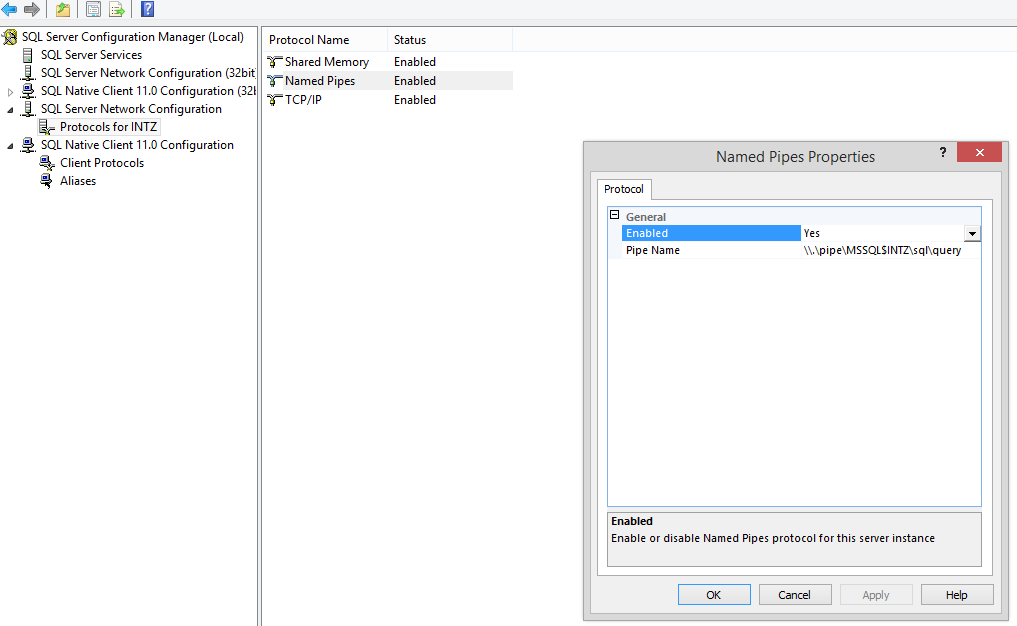Click the Client Protocols icon
The width and height of the screenshot is (1017, 626).
[47, 163]
